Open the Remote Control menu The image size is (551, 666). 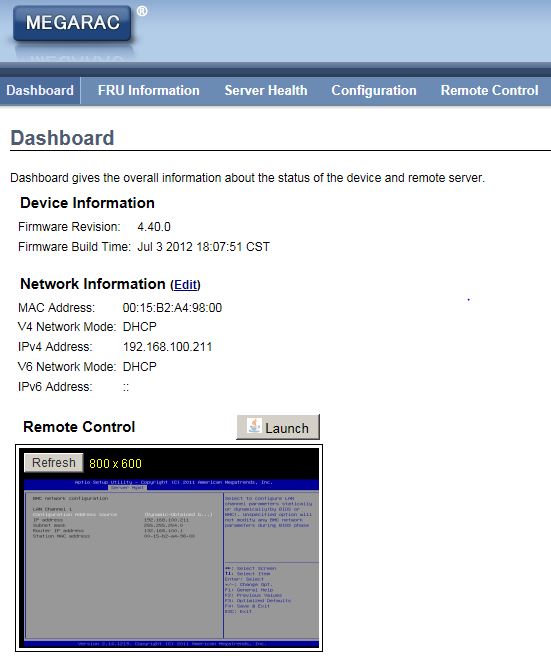pos(489,90)
